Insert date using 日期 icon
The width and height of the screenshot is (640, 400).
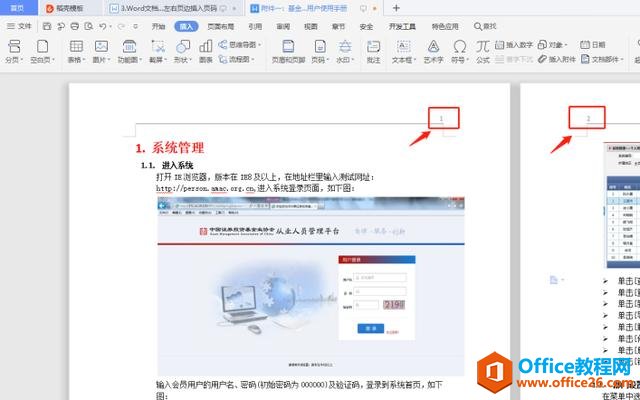point(585,44)
